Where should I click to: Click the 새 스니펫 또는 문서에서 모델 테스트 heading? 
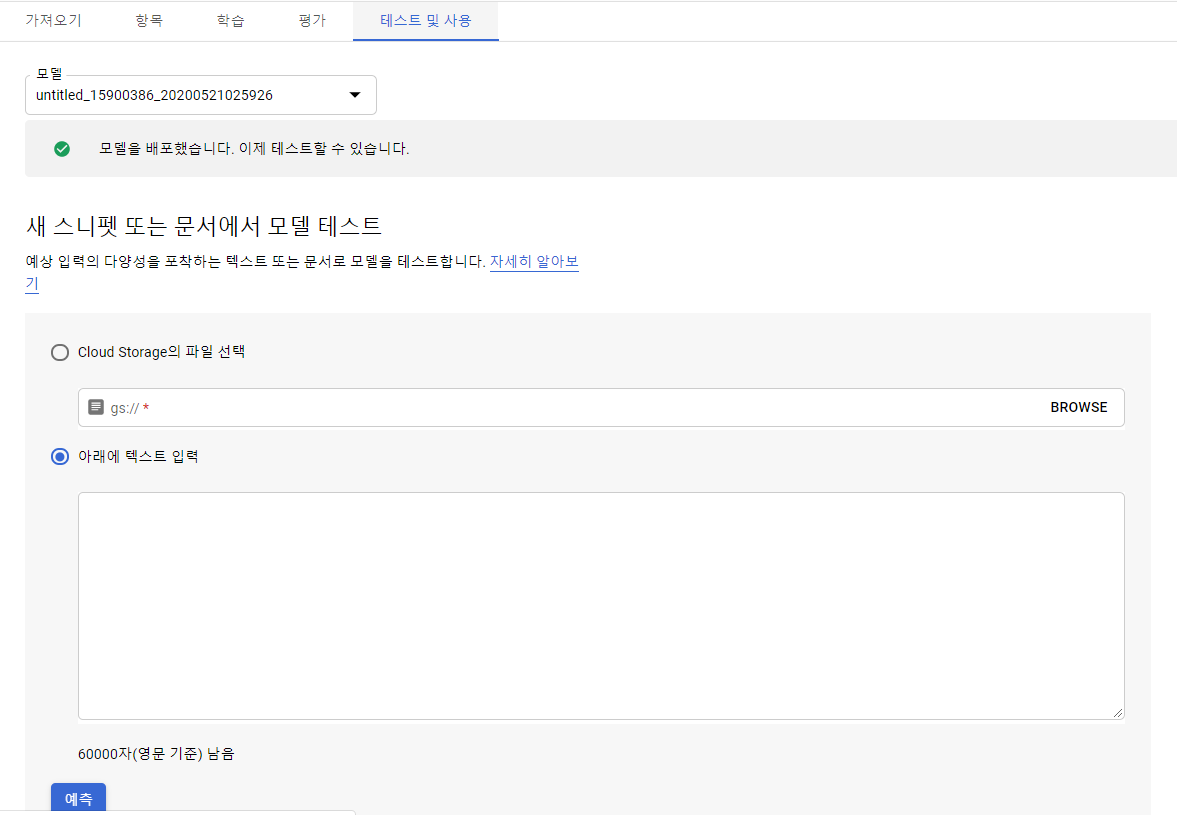coord(203,226)
